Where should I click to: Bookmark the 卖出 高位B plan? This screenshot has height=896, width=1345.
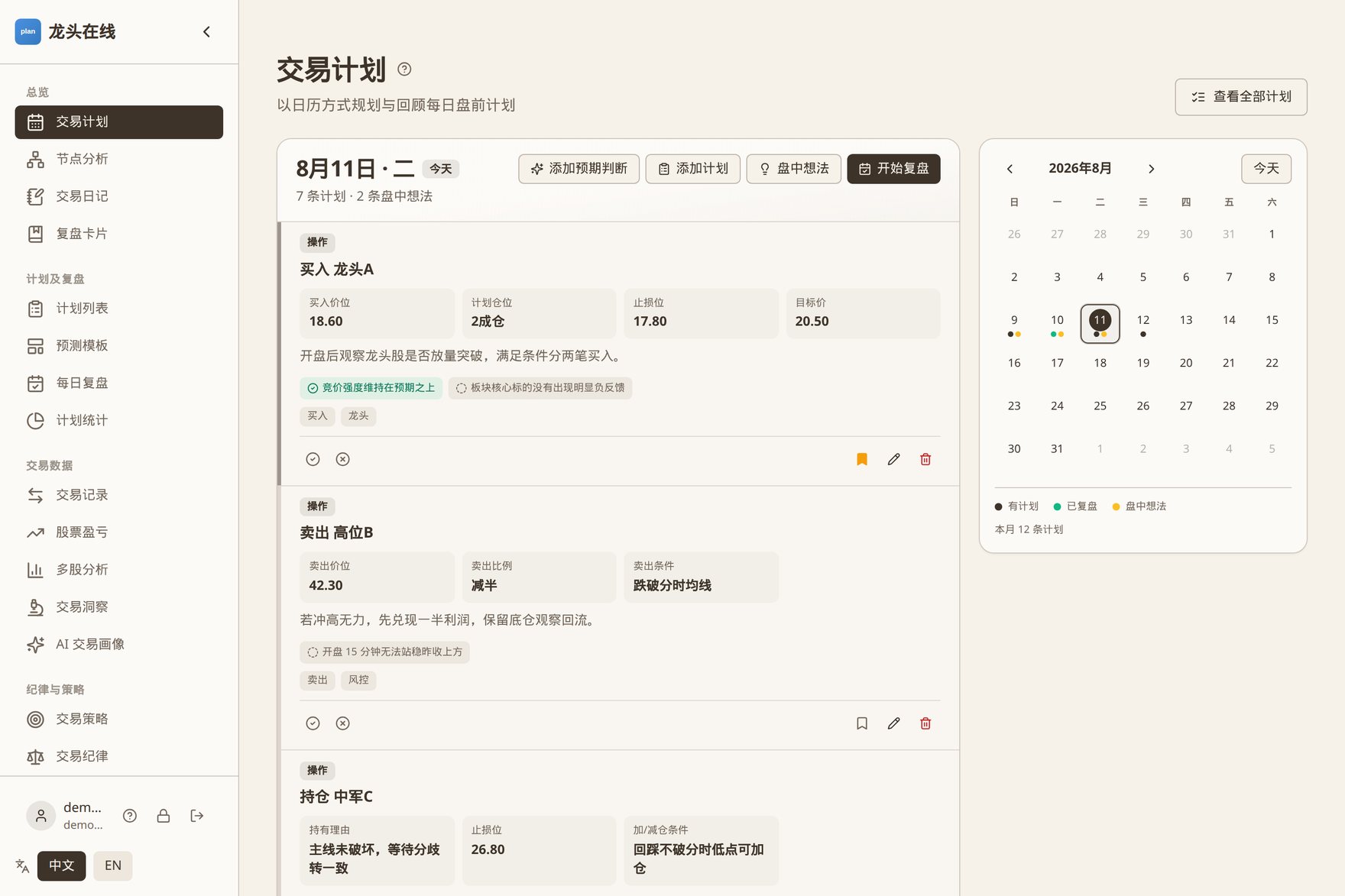pyautogui.click(x=862, y=723)
